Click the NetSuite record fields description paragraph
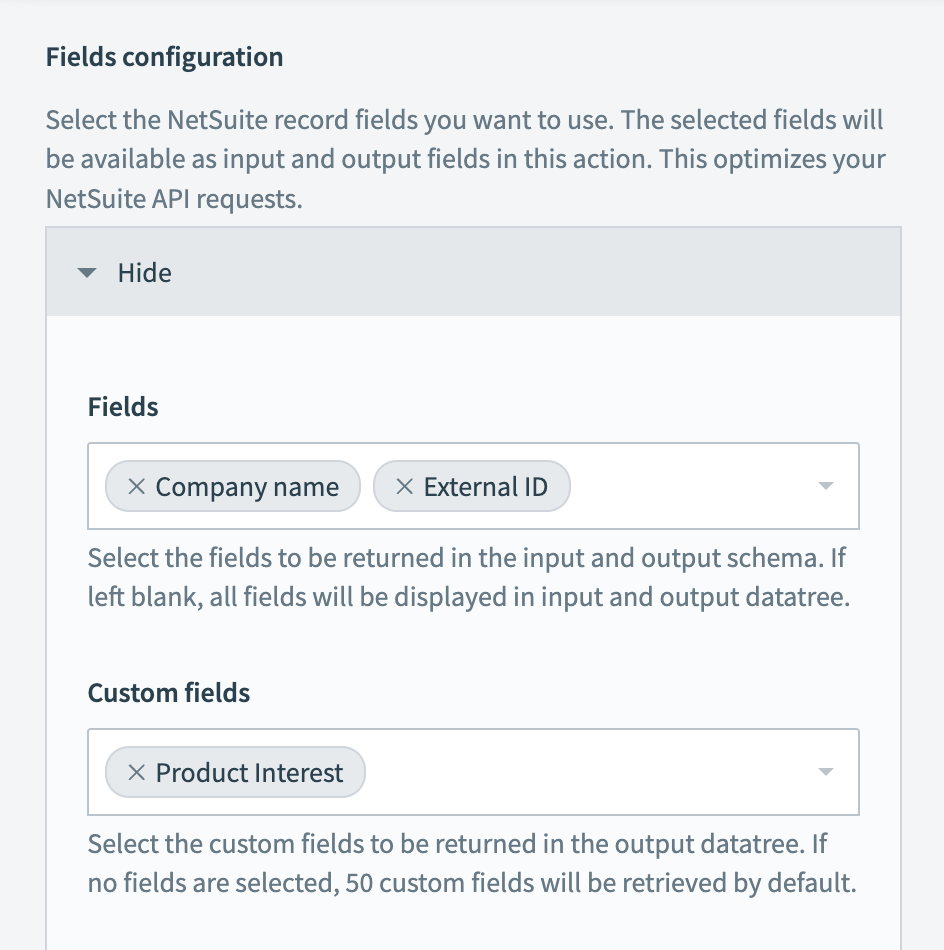 [x=464, y=160]
